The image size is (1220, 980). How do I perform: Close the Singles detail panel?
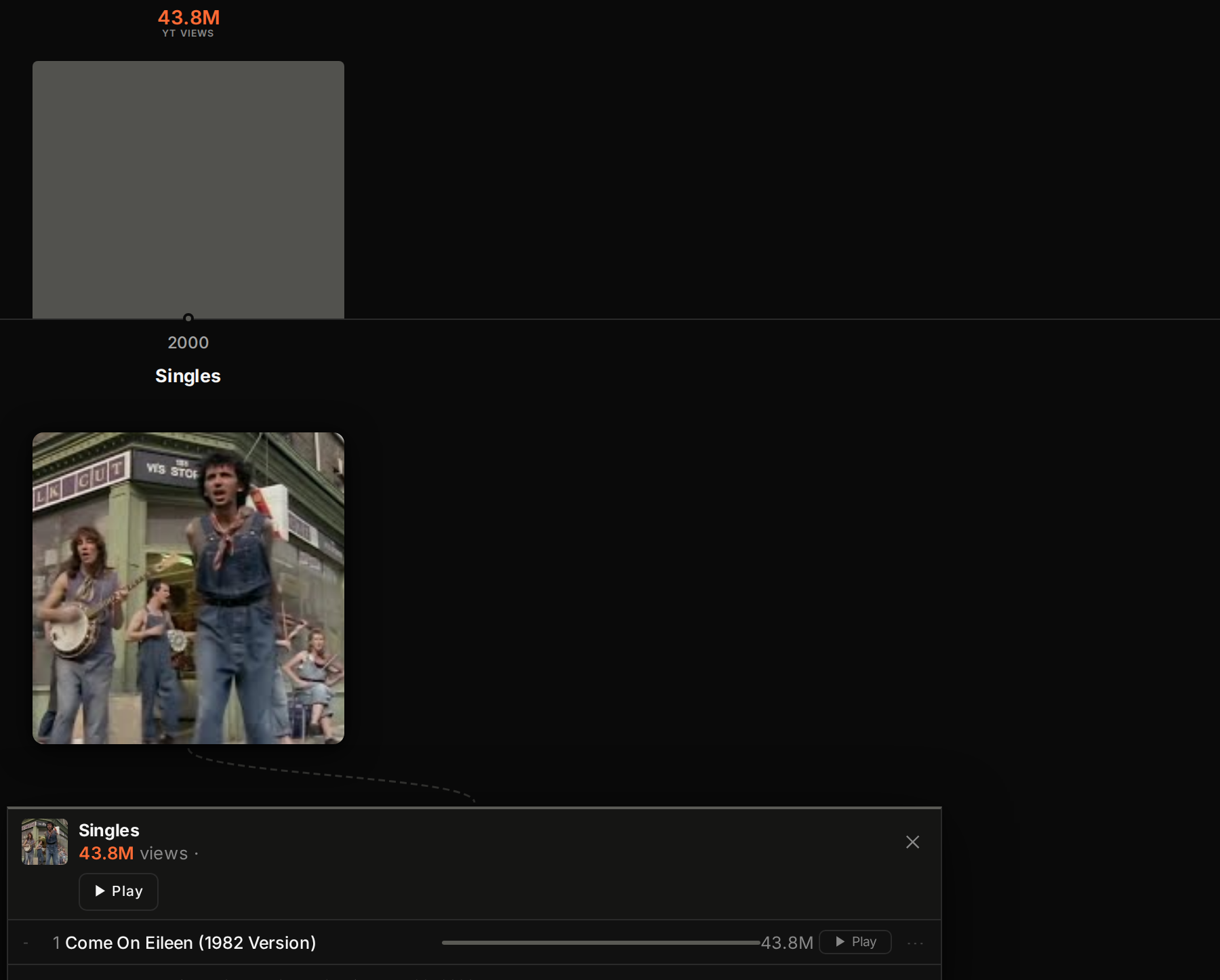tap(912, 842)
